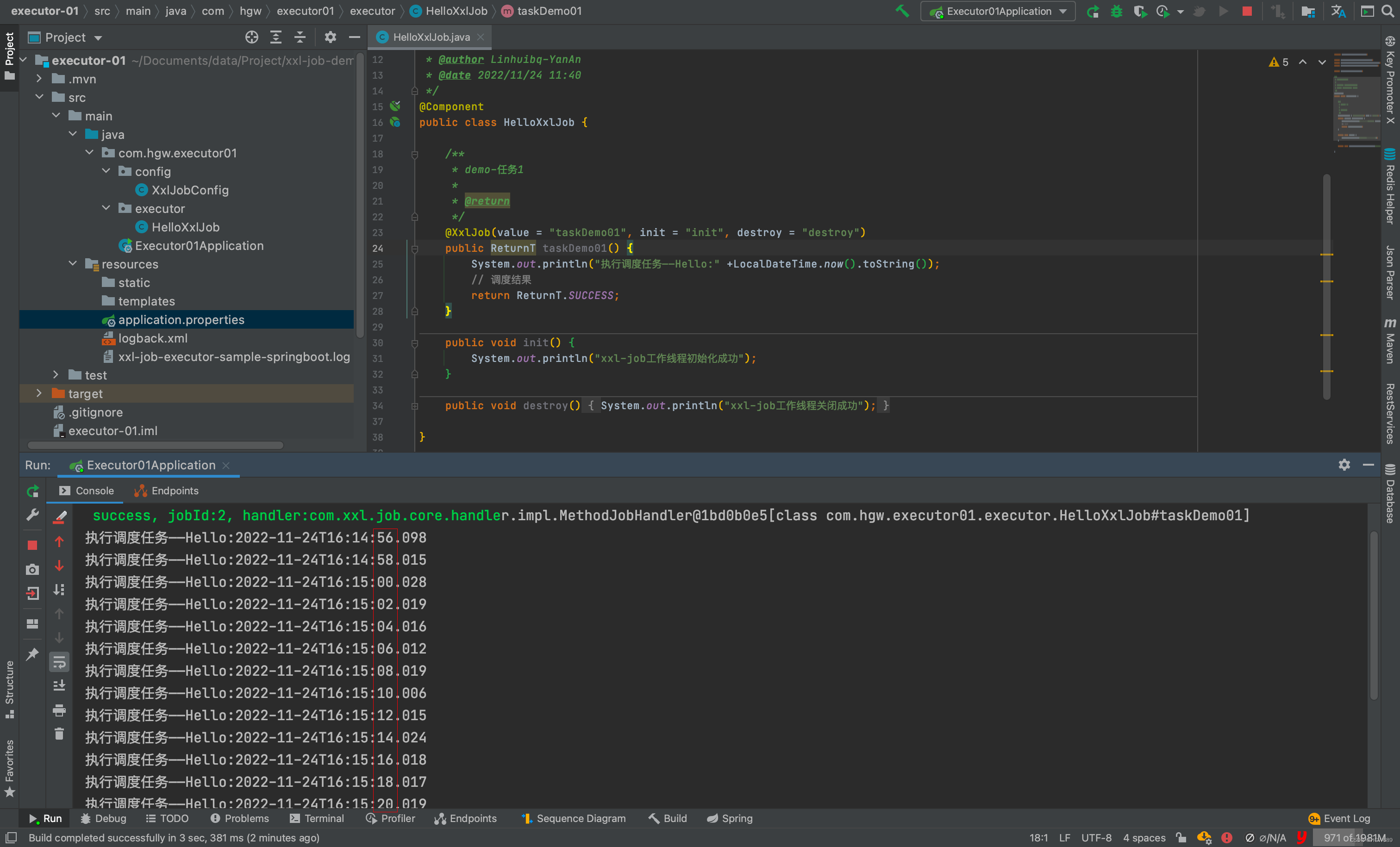Screen dimensions: 1400x847
Task: Open the Spring tool window
Action: pyautogui.click(x=730, y=818)
